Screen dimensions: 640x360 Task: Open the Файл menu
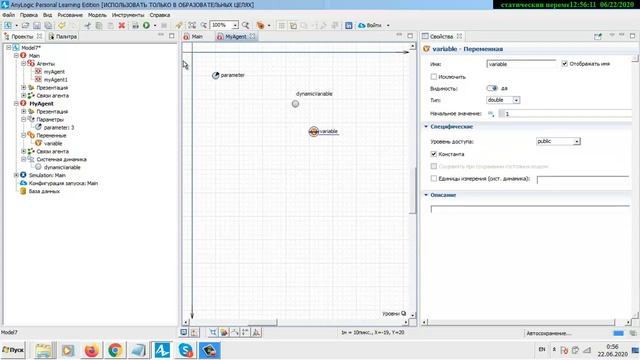(9, 15)
